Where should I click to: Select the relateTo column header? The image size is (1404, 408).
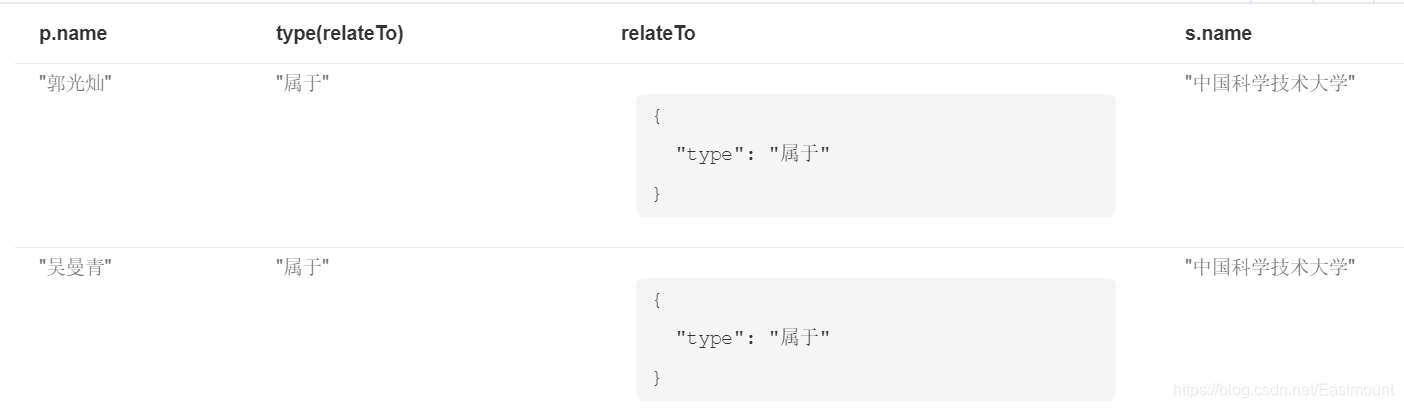click(658, 34)
